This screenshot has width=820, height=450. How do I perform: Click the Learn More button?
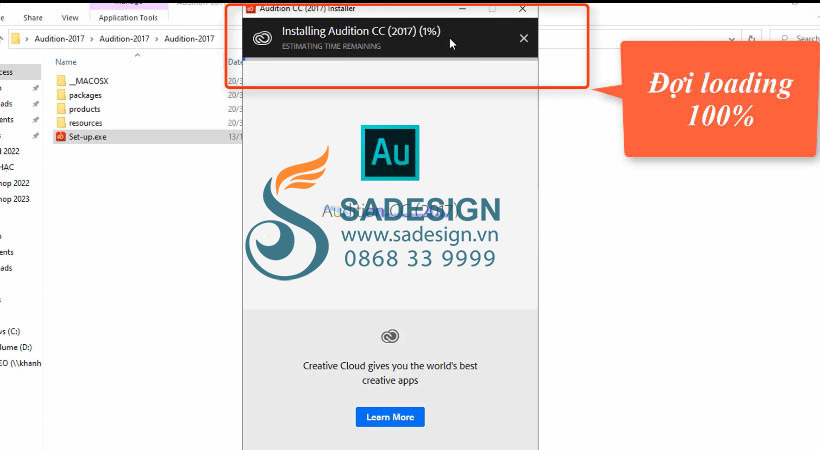tap(390, 416)
